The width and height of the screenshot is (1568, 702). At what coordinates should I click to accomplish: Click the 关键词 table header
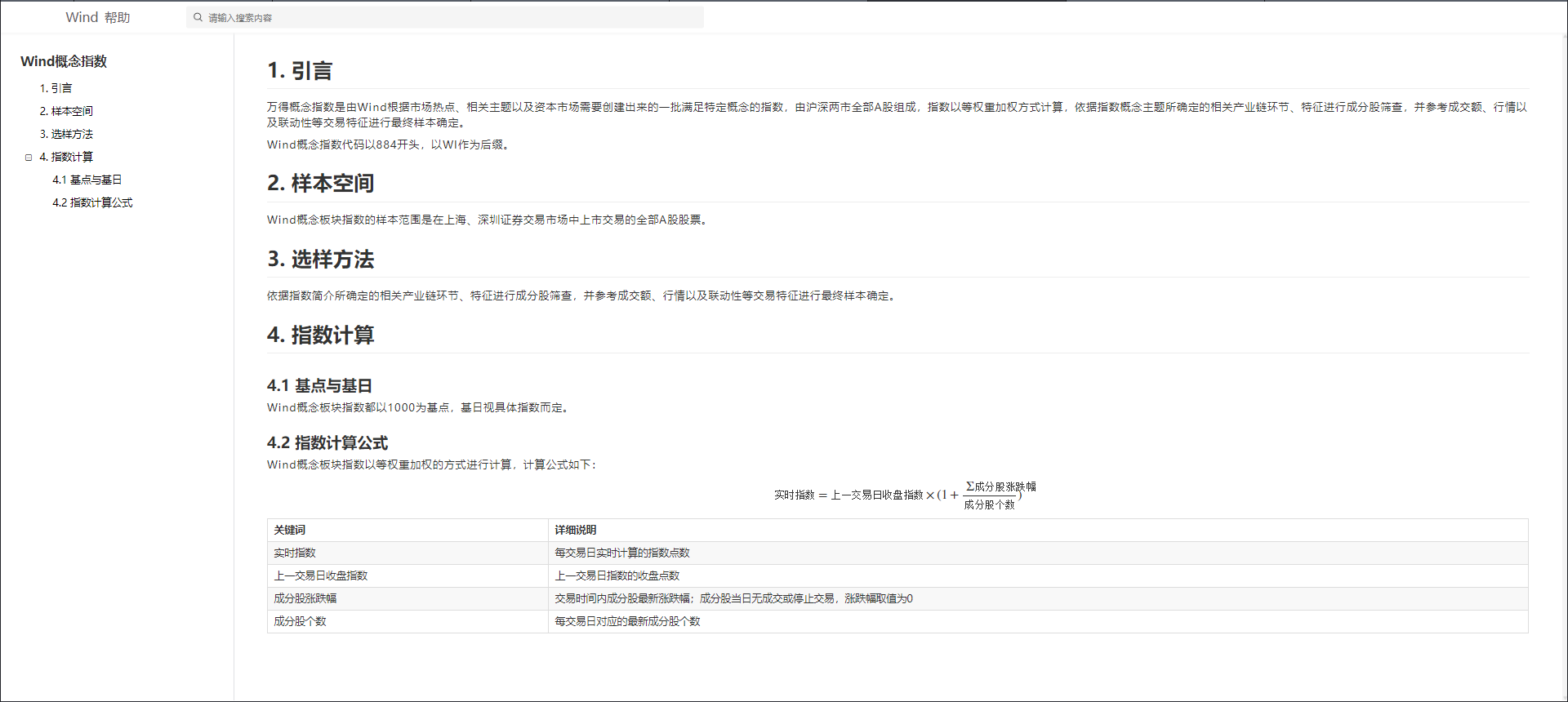click(x=408, y=530)
